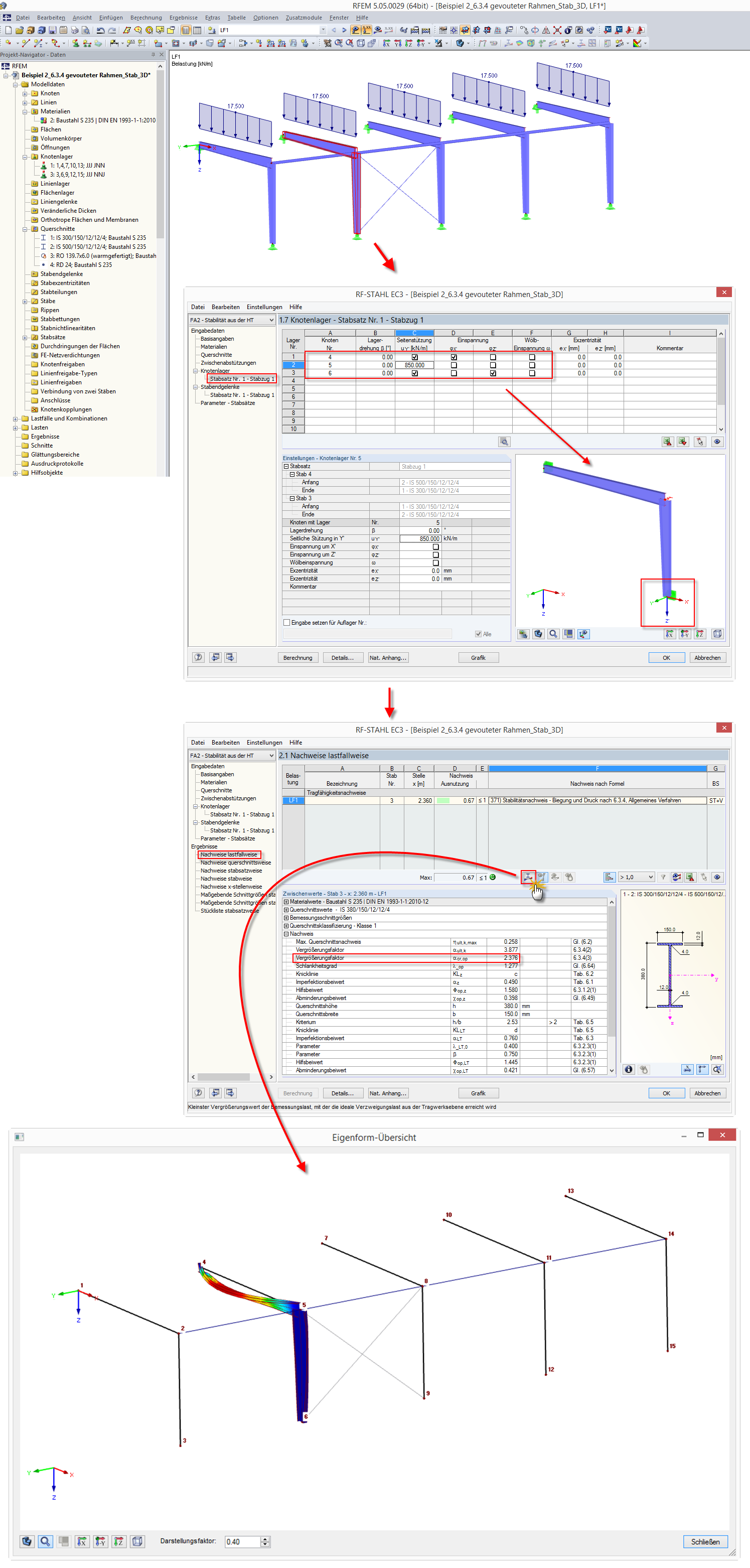Click the Berechnung button in Knotenlager dialog

[297, 657]
